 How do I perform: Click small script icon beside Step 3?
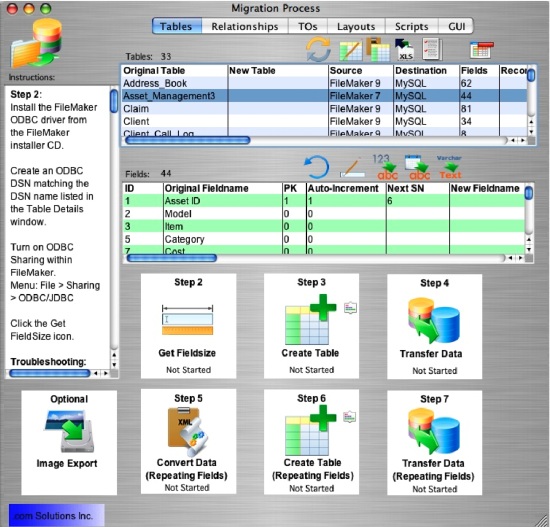point(350,308)
